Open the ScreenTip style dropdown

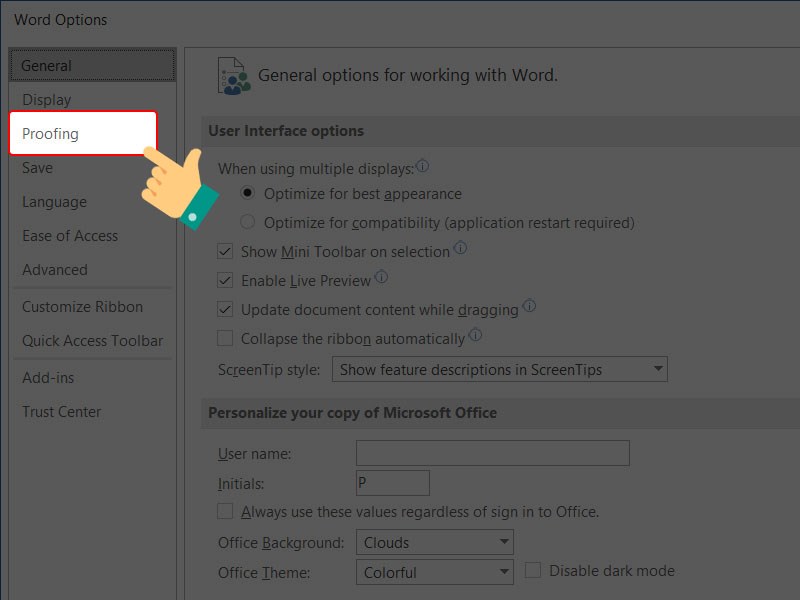point(499,370)
